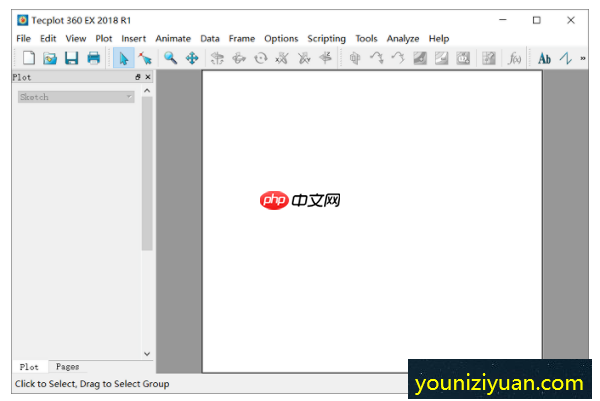This screenshot has width=600, height=401.
Task: Open a file with the folder icon
Action: tap(50, 58)
